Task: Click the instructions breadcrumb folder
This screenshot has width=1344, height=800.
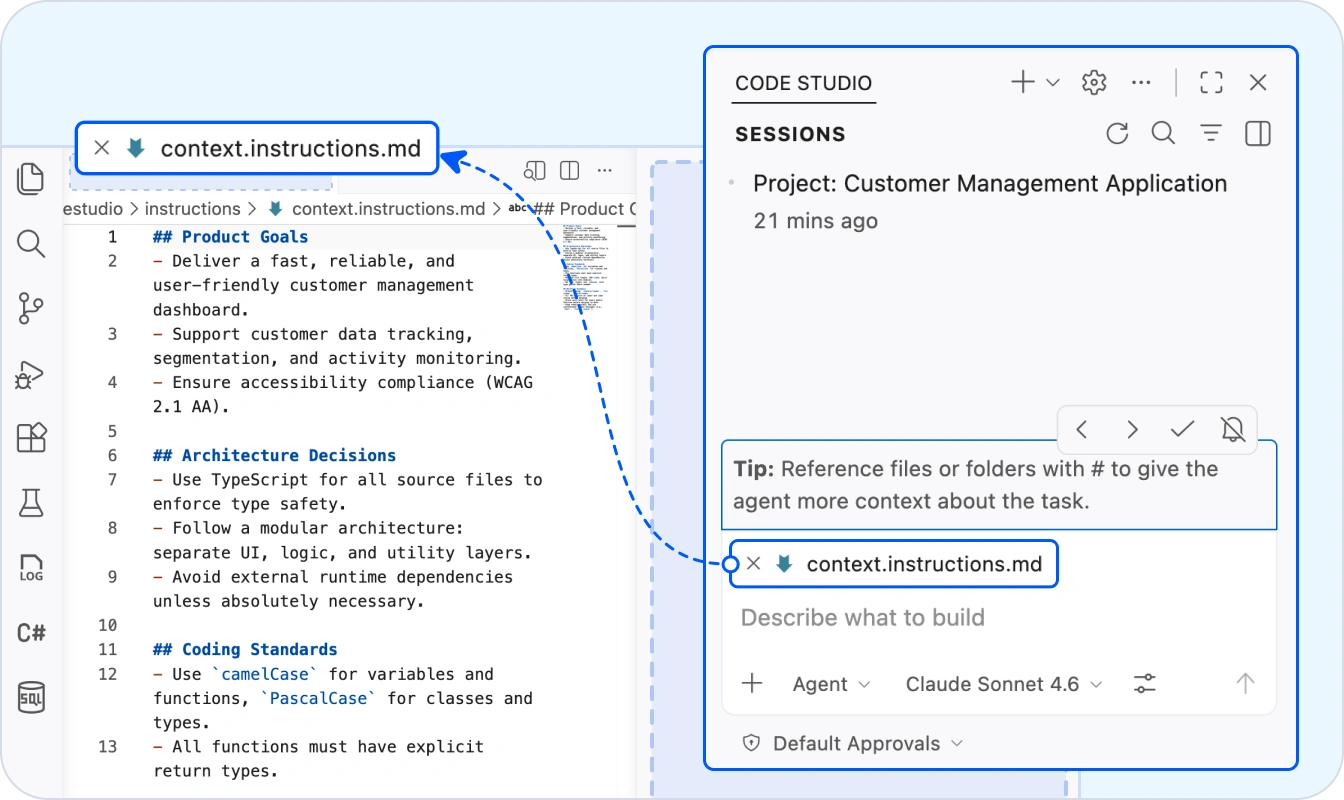Action: pos(193,209)
